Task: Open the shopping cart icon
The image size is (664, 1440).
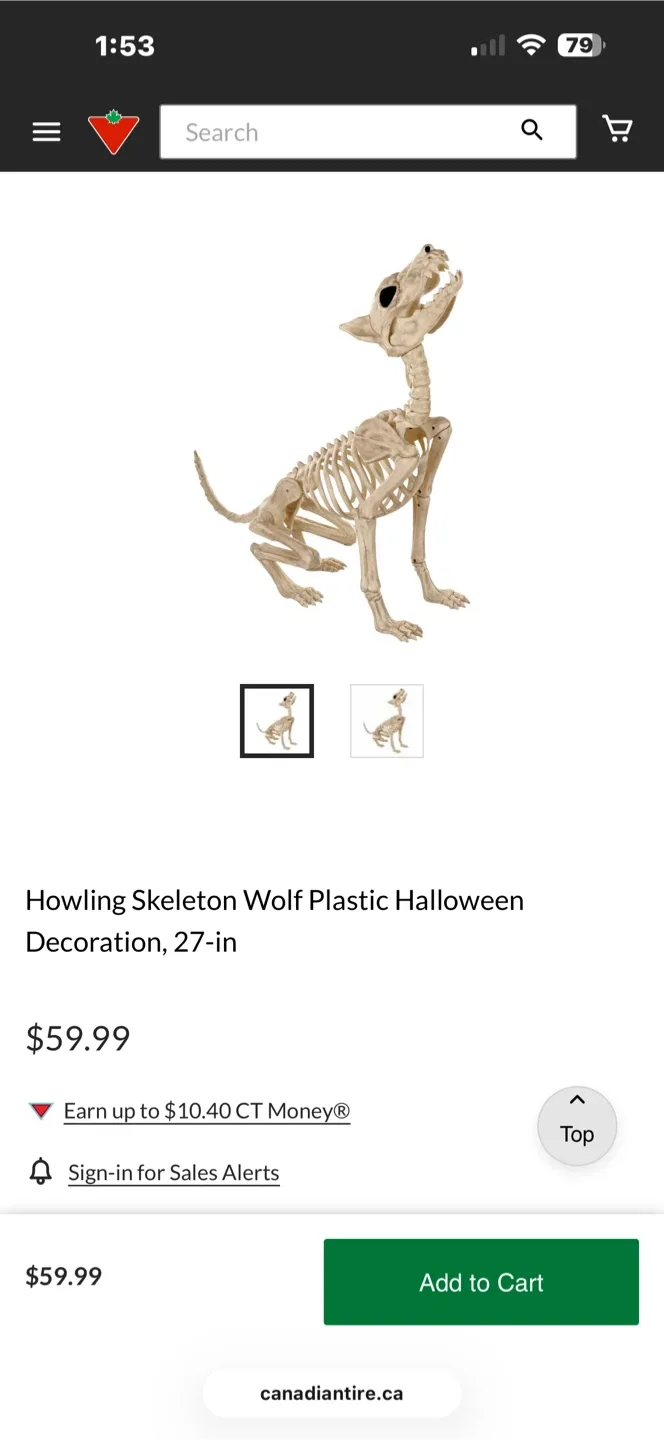Action: click(x=617, y=130)
